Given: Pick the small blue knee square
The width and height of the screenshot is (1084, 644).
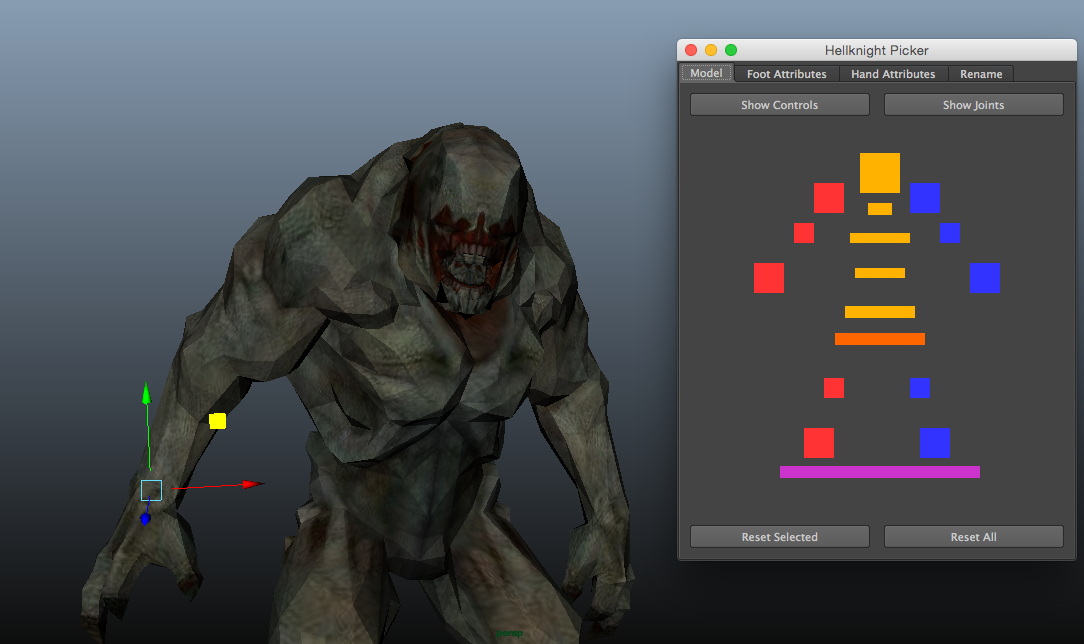Looking at the screenshot, I should (919, 388).
